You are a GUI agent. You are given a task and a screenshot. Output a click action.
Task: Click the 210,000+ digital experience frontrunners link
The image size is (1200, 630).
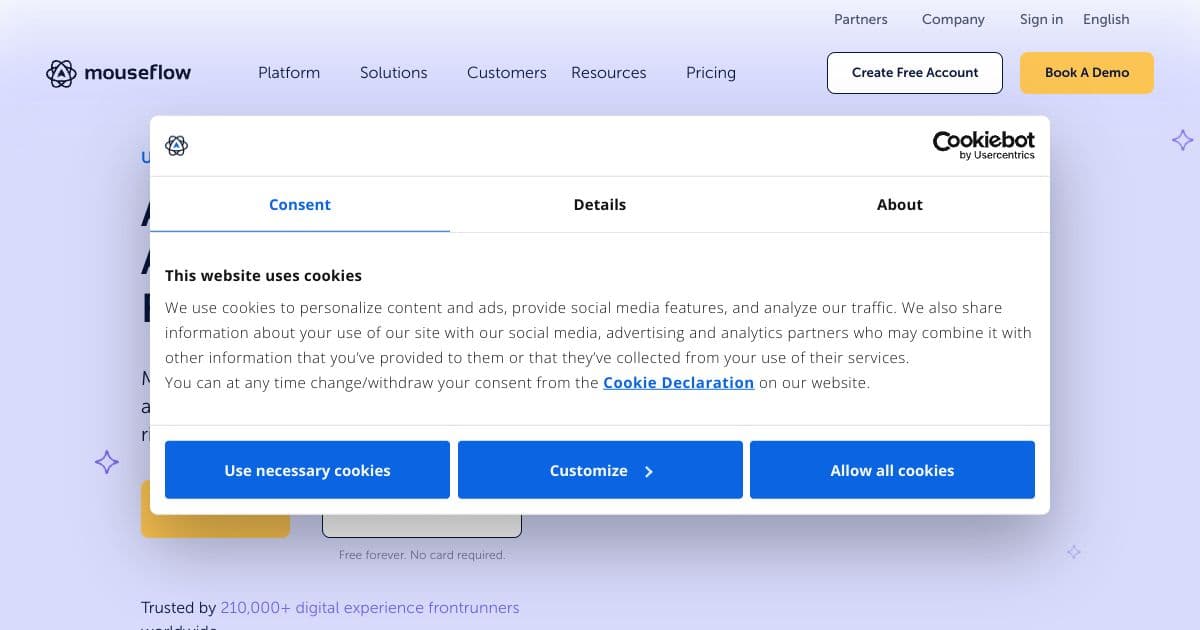[x=370, y=607]
